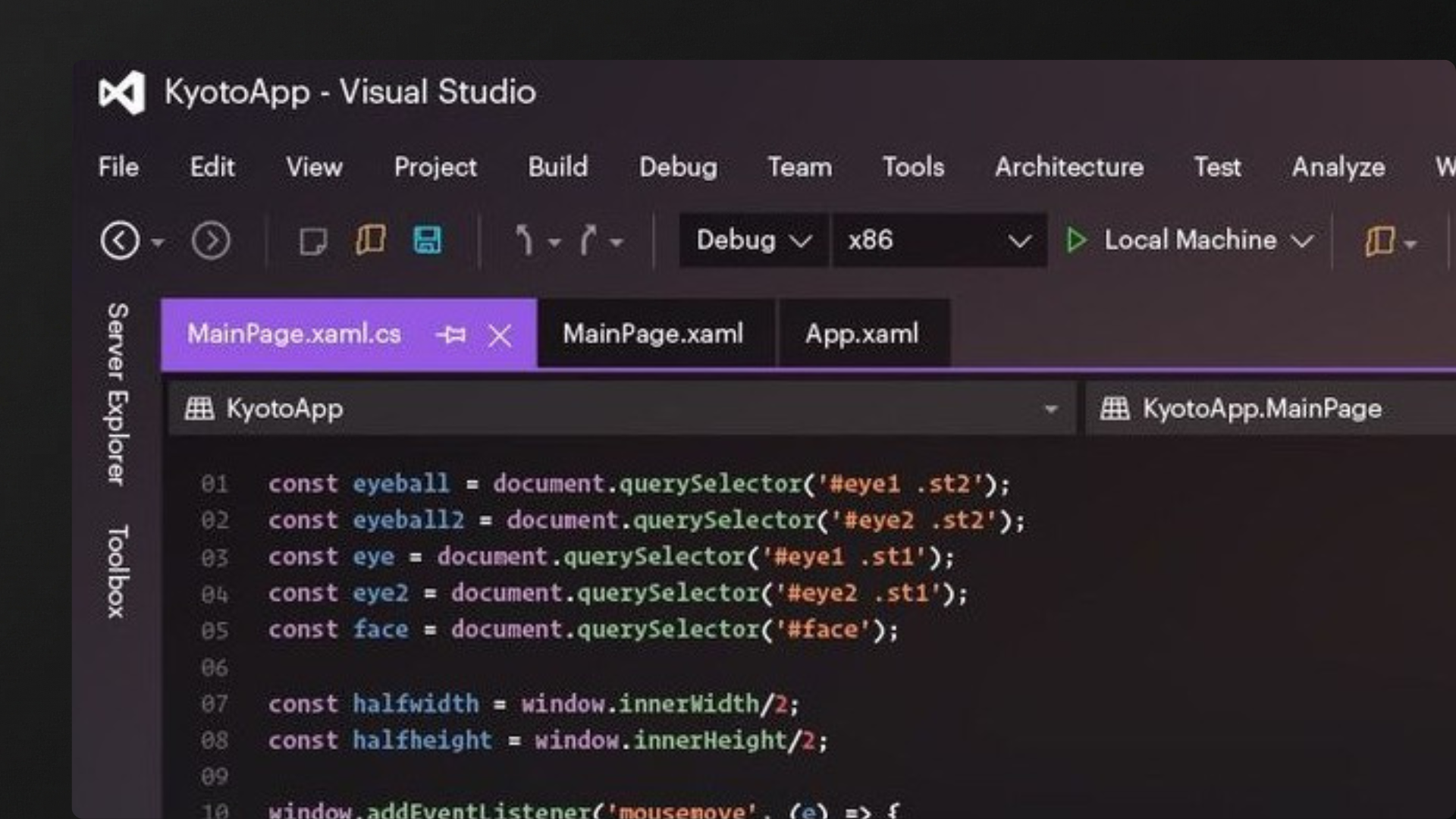Expand the KyotoApp namespace selector
This screenshot has height=819, width=1456.
(1050, 409)
